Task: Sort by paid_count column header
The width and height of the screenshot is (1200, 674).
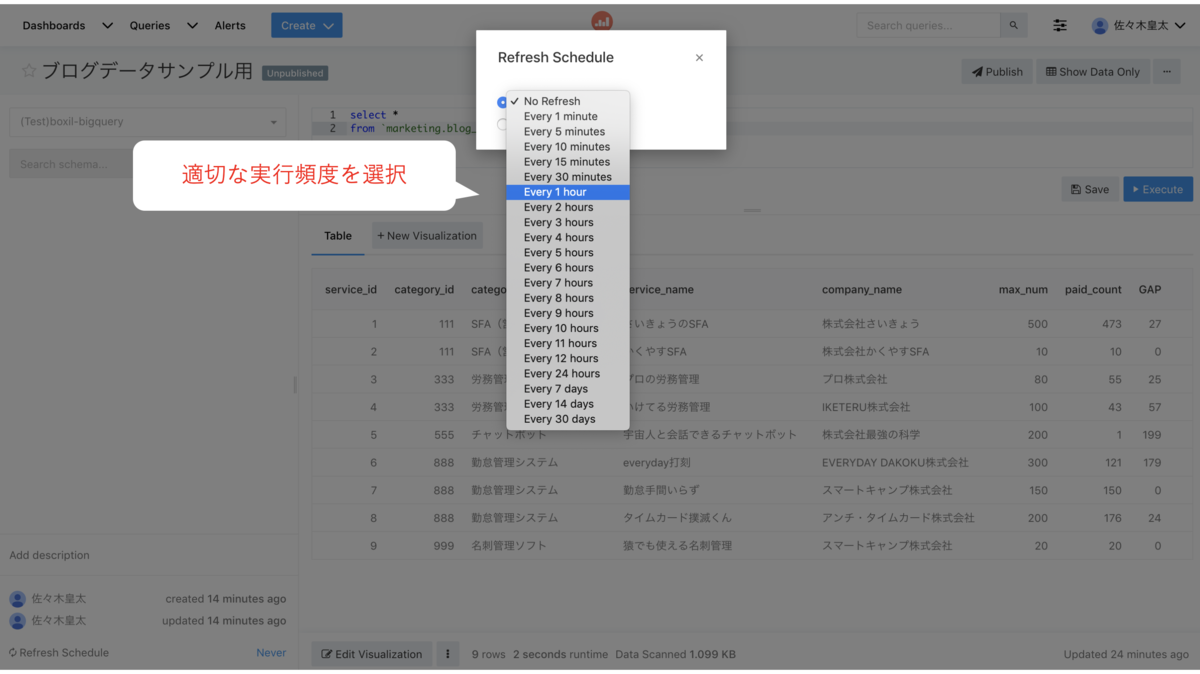Action: [1093, 290]
